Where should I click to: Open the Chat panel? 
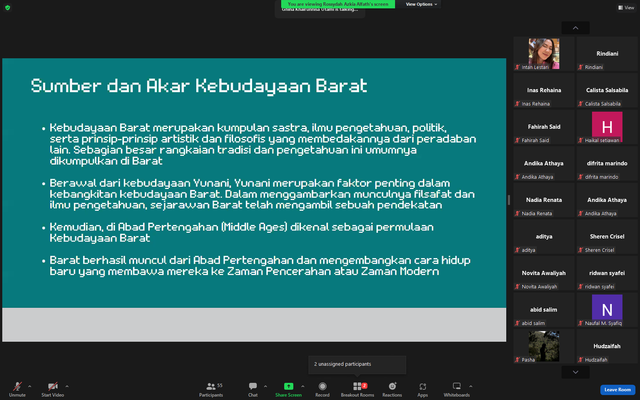coord(253,389)
